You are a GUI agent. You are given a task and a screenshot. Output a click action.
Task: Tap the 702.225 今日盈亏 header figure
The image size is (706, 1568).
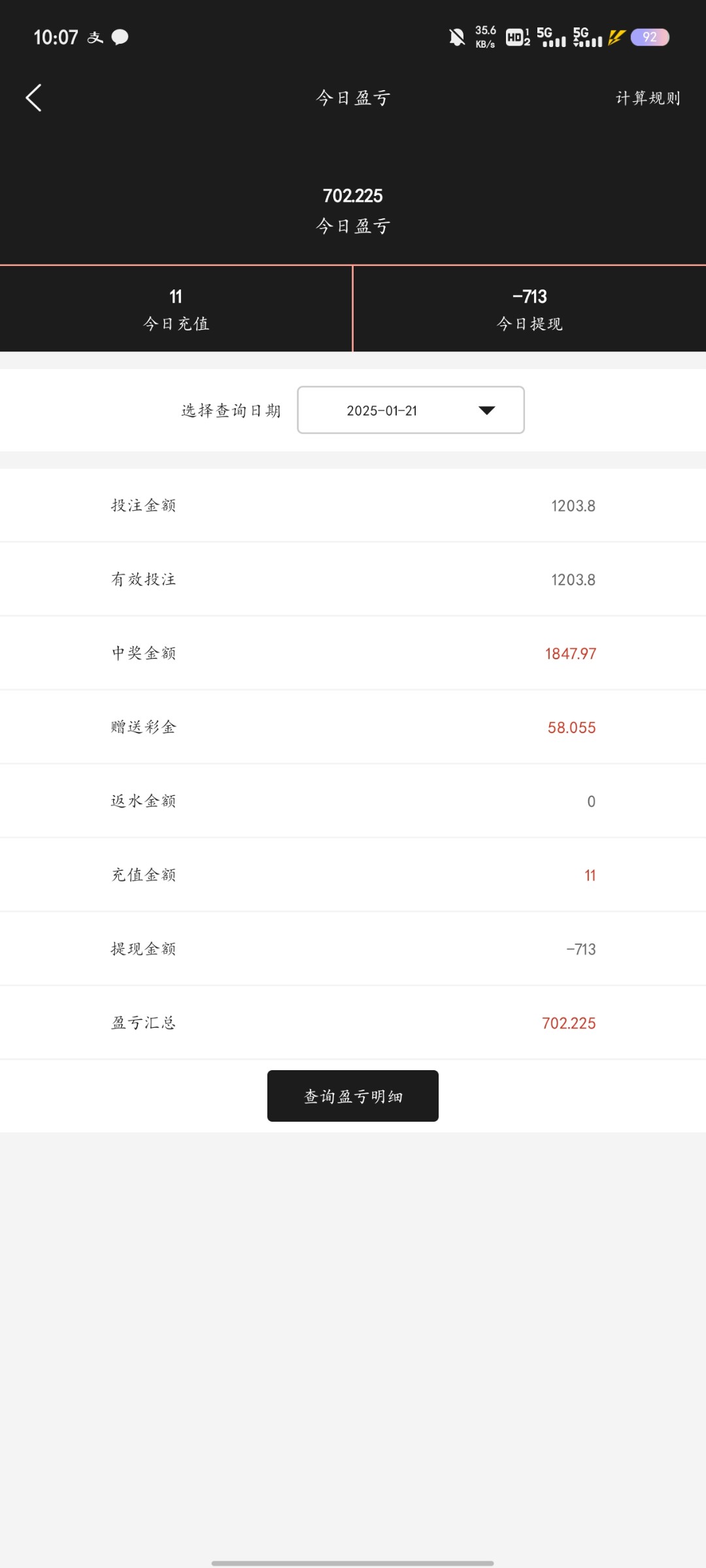tap(353, 196)
